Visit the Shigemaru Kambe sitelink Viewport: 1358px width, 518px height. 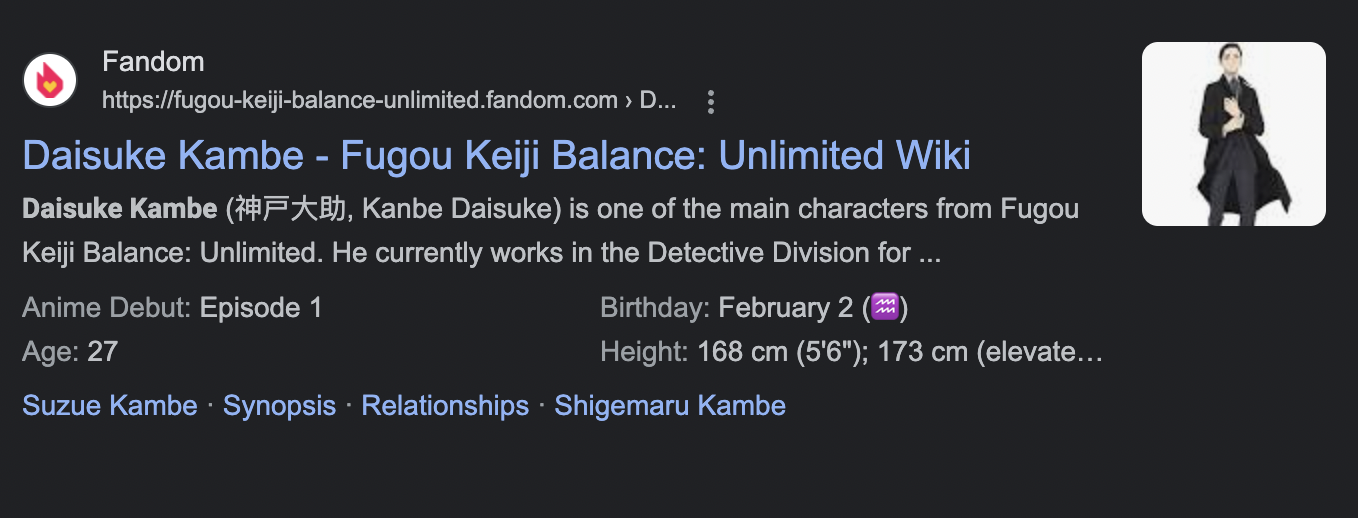[x=670, y=405]
